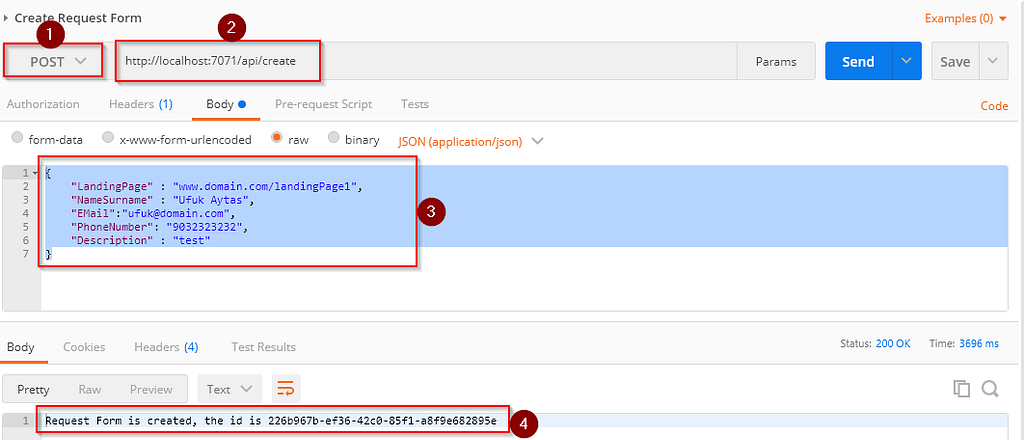Fold the JSON body at line 1 arrow
Viewport: 1024px width, 440px height.
pos(34,173)
